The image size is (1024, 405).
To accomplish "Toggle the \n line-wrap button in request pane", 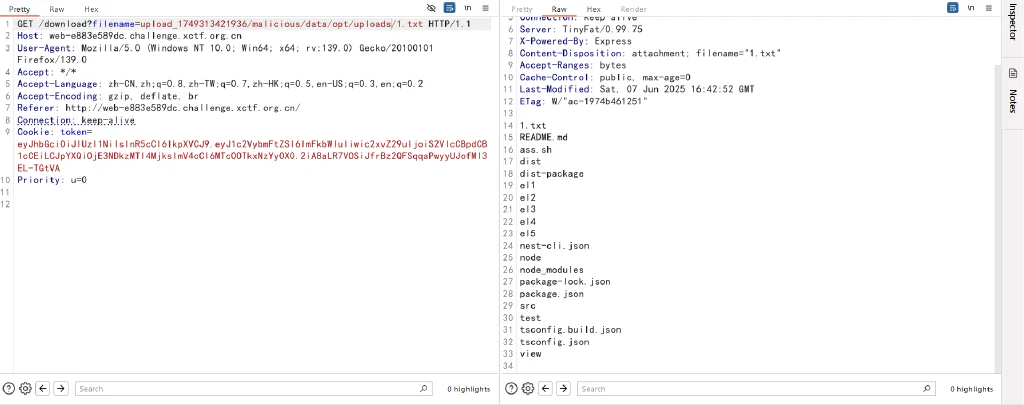I will [x=468, y=8].
